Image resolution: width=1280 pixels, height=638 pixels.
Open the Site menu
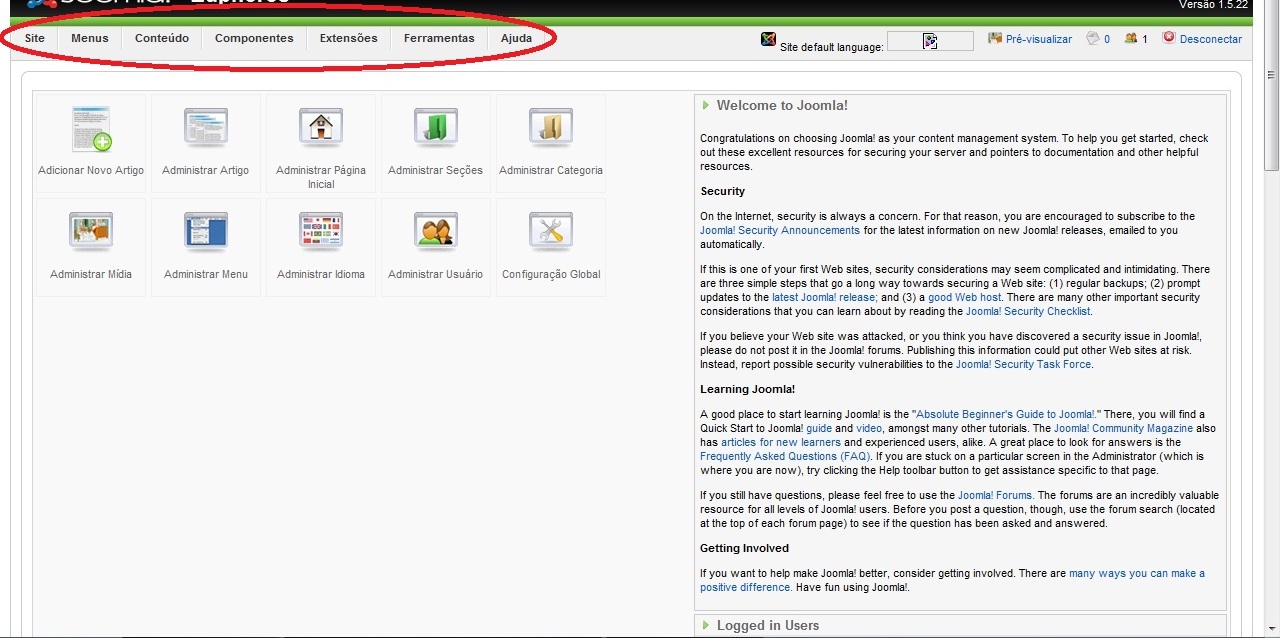[35, 38]
